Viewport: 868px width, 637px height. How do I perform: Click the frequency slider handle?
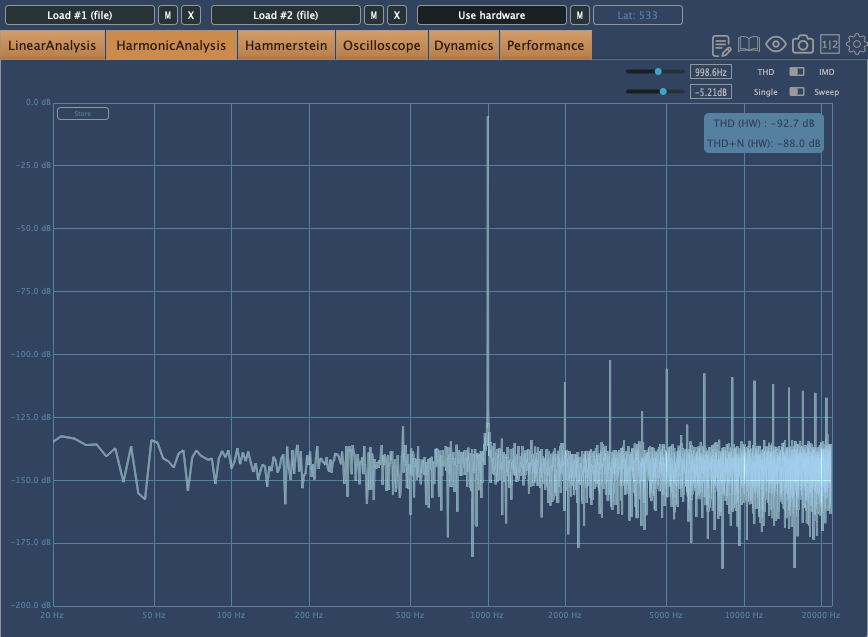tap(658, 72)
